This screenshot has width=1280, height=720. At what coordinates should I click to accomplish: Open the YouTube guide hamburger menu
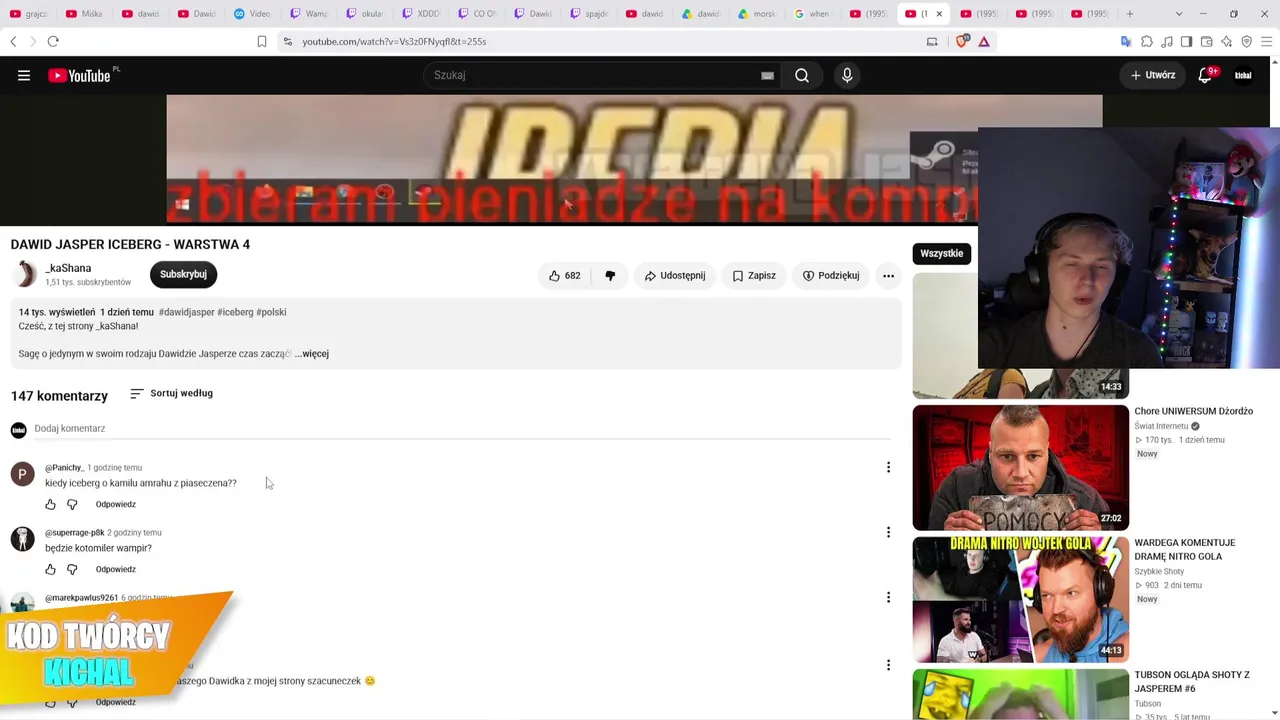click(24, 75)
